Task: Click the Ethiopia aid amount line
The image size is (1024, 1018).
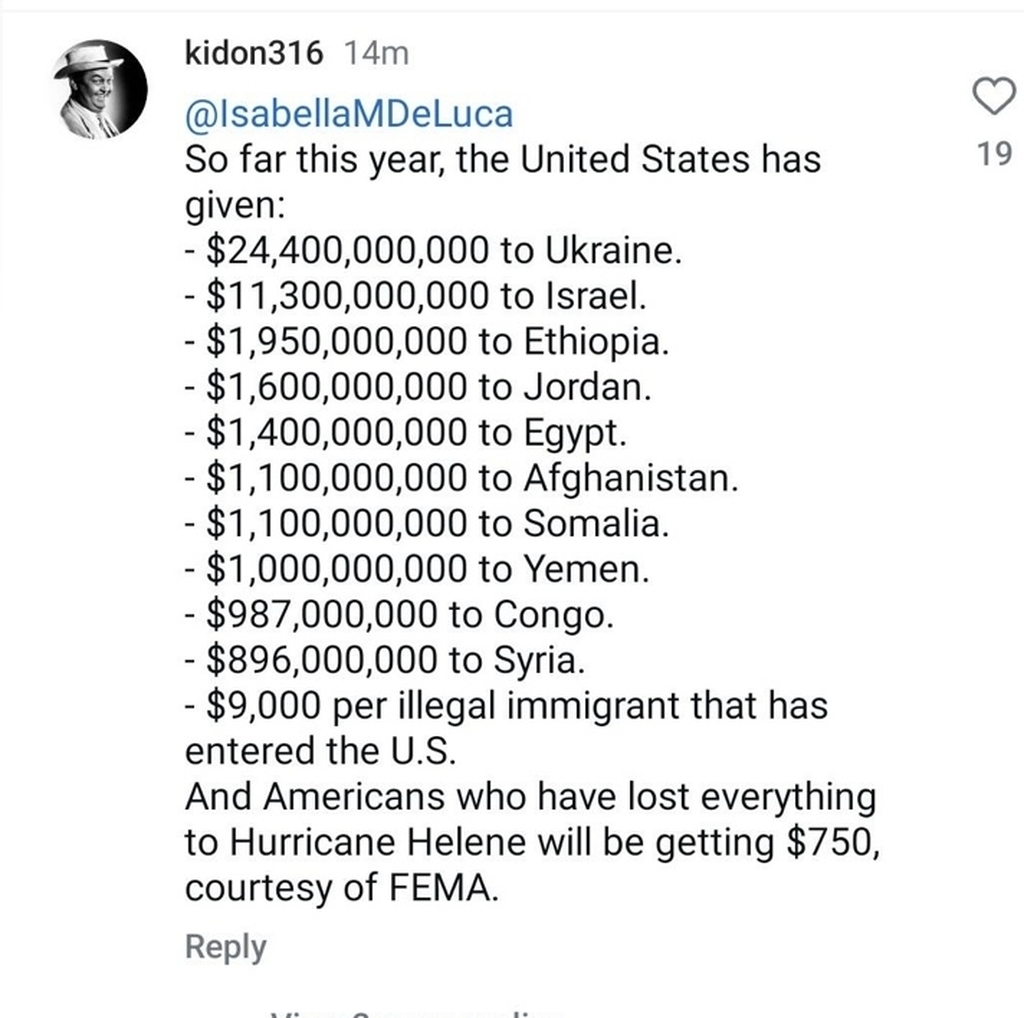Action: pos(427,342)
